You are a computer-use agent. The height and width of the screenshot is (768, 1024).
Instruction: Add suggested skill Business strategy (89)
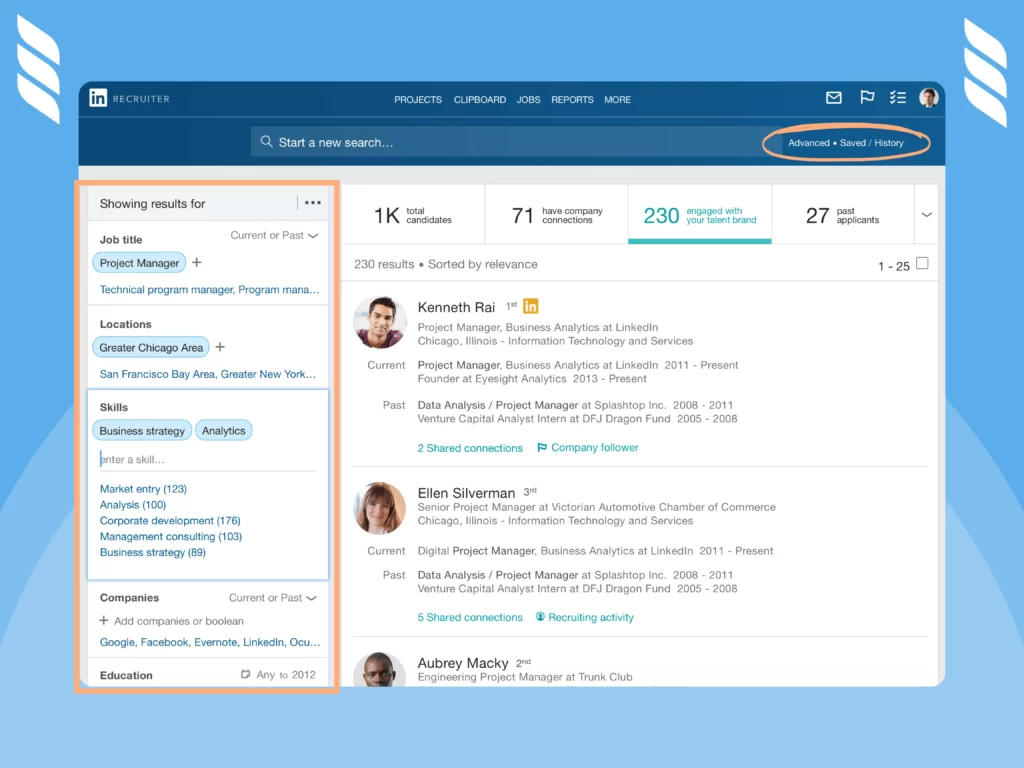(x=152, y=552)
